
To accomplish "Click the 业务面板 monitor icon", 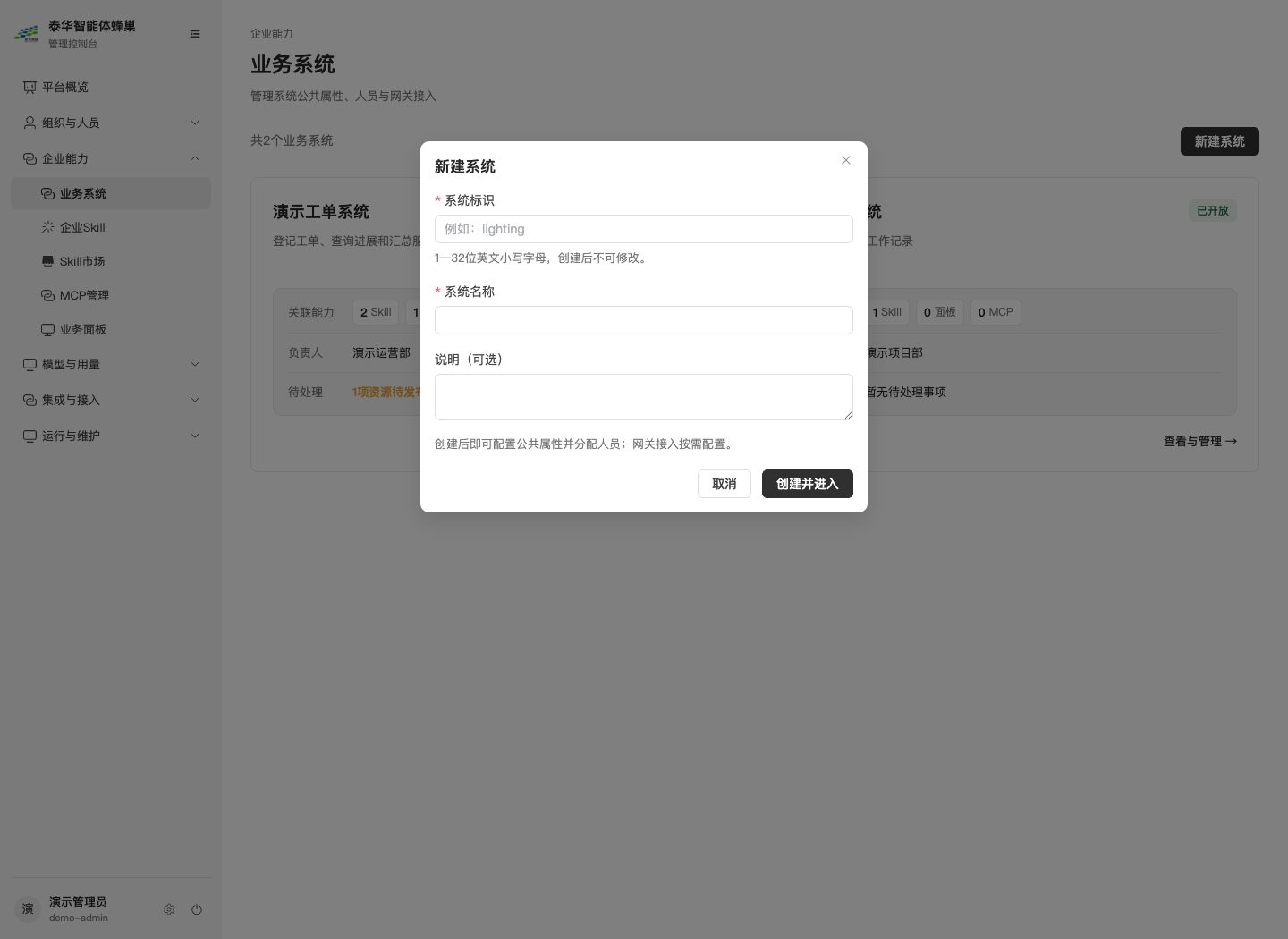I will (47, 329).
